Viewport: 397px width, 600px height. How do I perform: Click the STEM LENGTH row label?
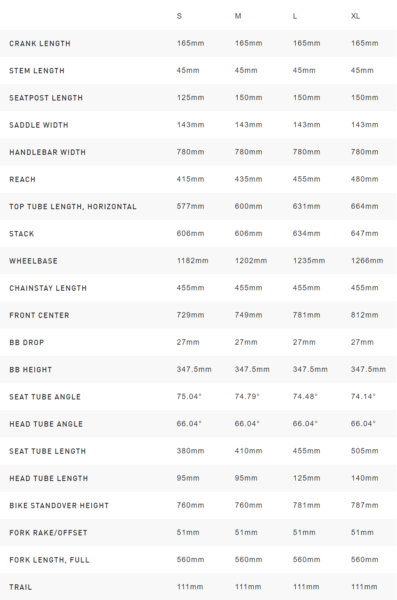[37, 71]
